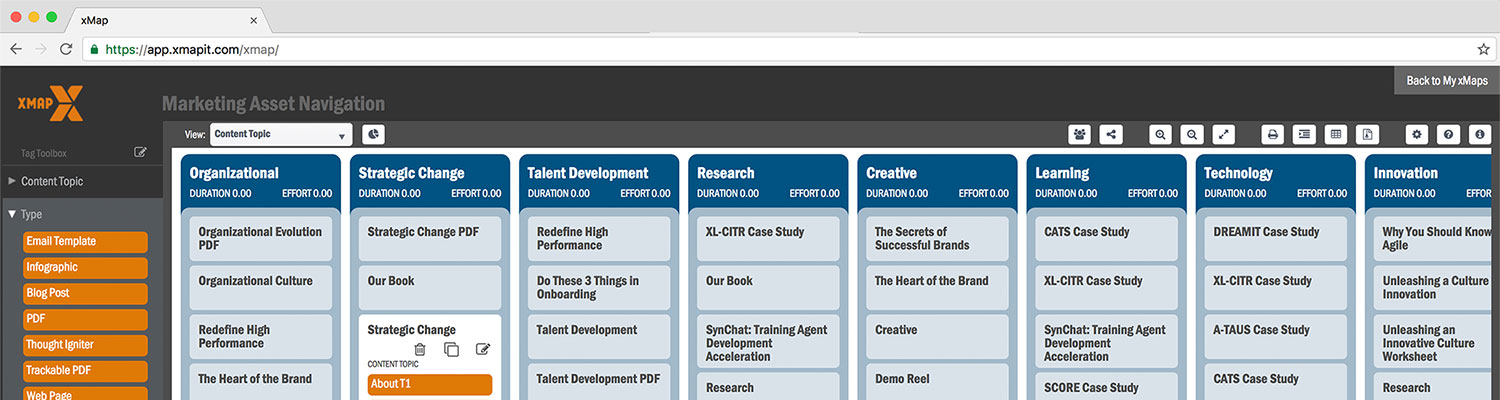Click the Back to My xMaps button

click(1446, 81)
